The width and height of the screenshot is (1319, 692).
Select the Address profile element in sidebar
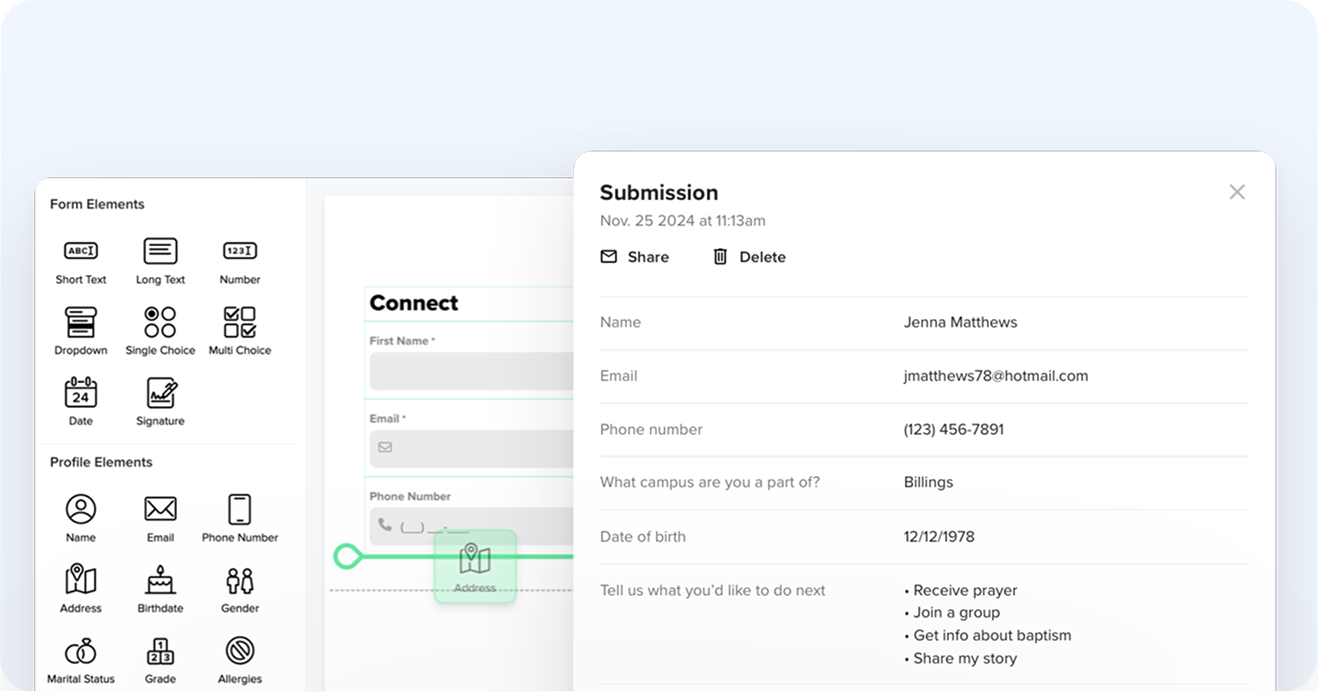(x=81, y=589)
